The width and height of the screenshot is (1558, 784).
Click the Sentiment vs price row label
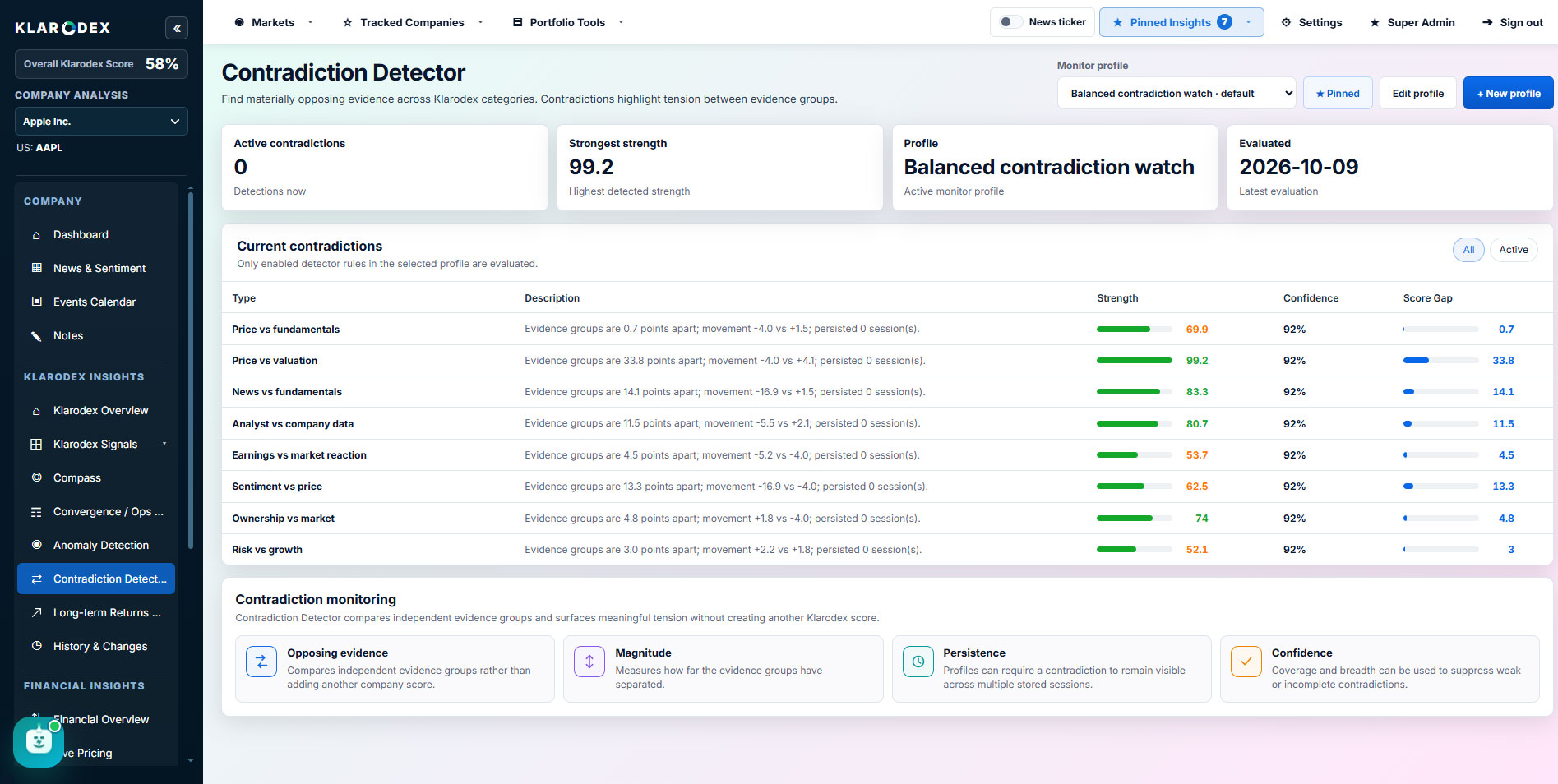point(277,487)
